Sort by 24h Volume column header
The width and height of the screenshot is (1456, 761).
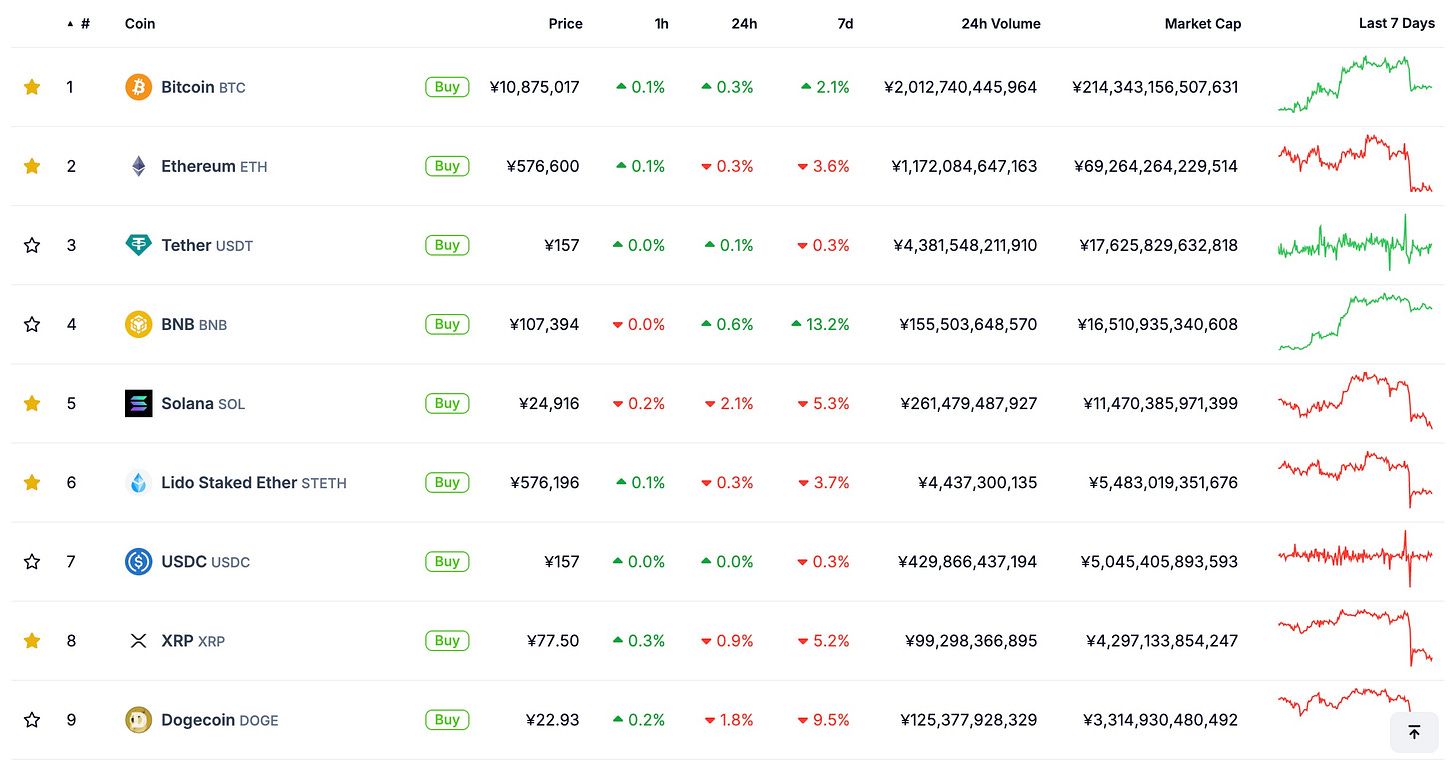1001,23
